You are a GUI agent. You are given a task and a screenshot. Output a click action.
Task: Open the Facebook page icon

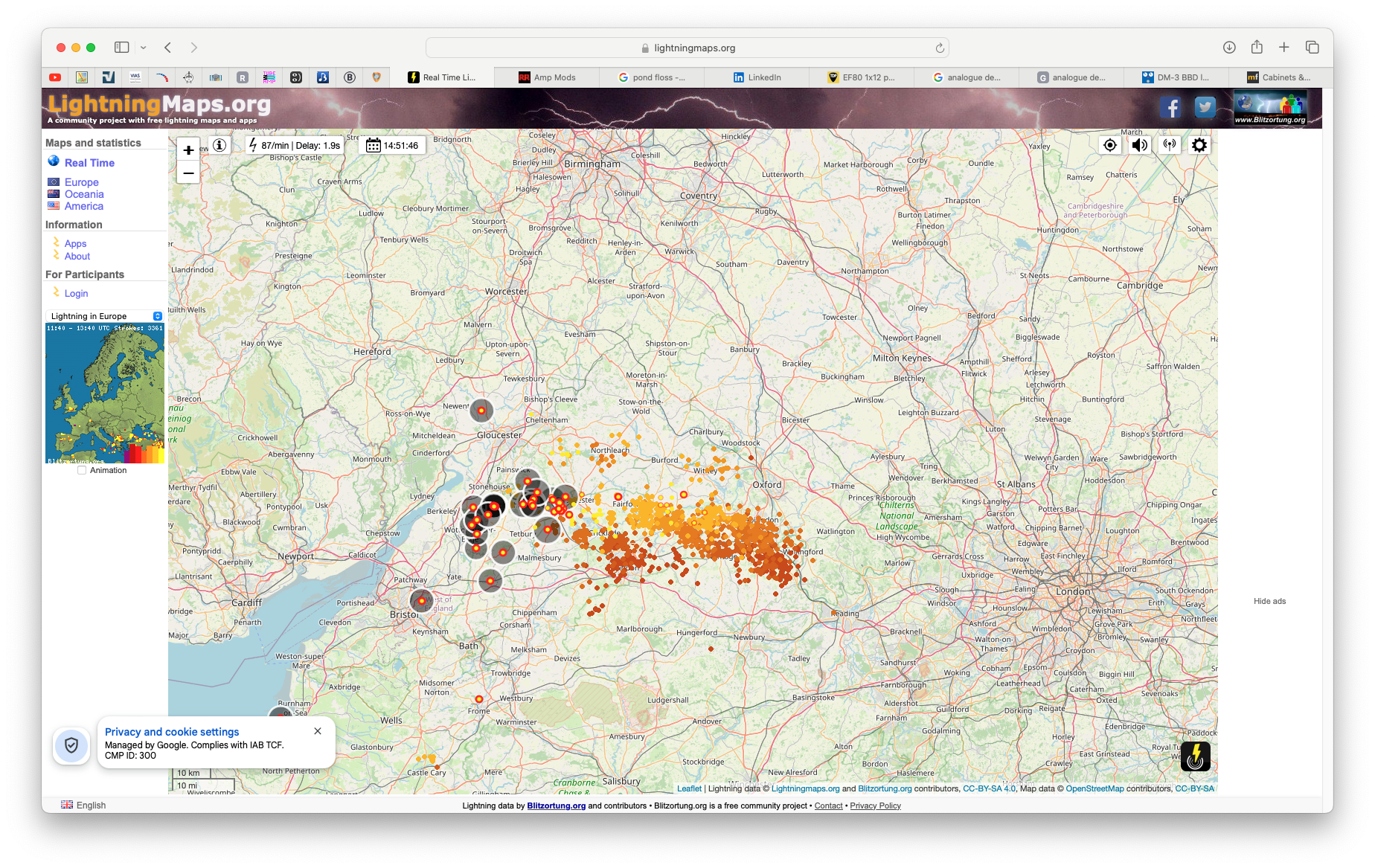(x=1171, y=108)
